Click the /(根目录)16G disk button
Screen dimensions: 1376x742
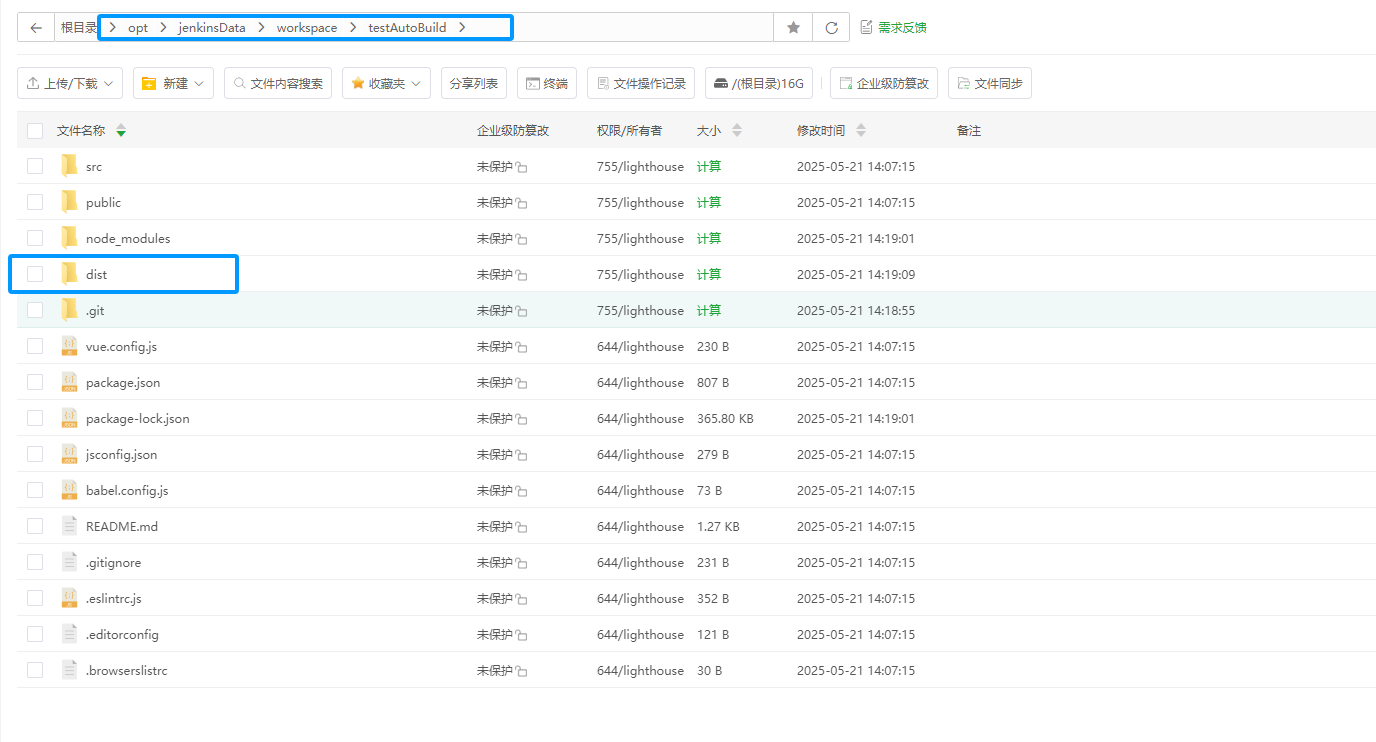pos(759,83)
